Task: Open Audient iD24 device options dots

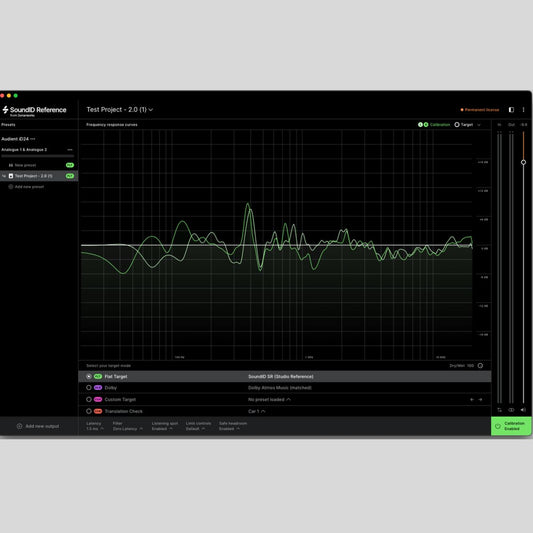Action: tap(33, 139)
